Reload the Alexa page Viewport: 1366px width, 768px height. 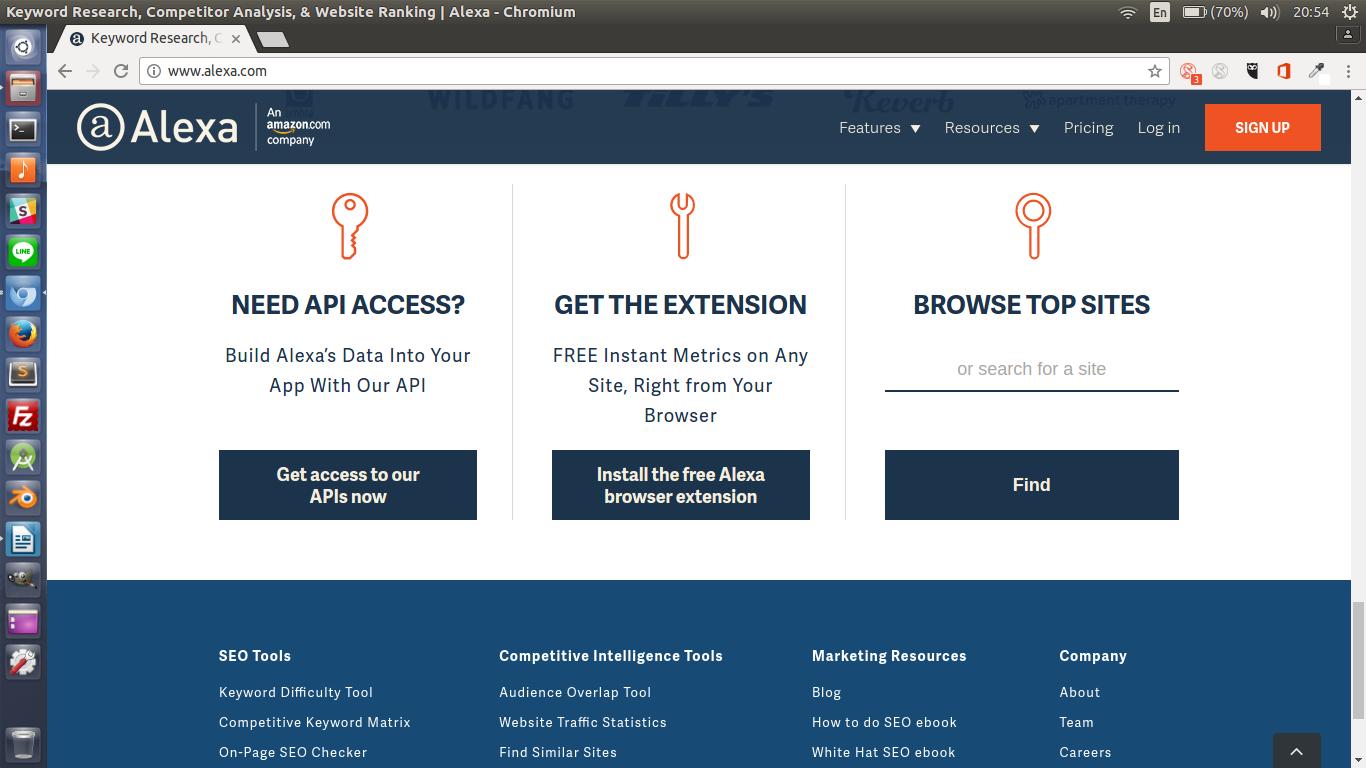click(x=121, y=71)
